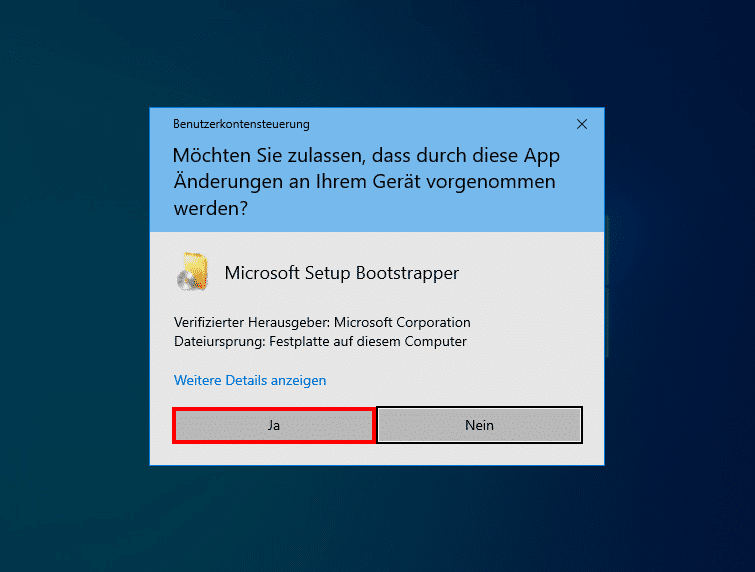Click the Benutzerkontensteuerung title text
Viewport: 755px width, 572px height.
(x=241, y=124)
